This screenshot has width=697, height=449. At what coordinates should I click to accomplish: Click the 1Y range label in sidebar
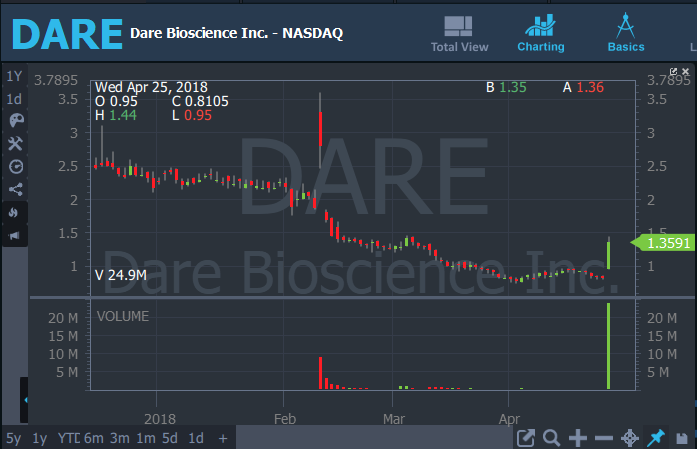(x=14, y=76)
